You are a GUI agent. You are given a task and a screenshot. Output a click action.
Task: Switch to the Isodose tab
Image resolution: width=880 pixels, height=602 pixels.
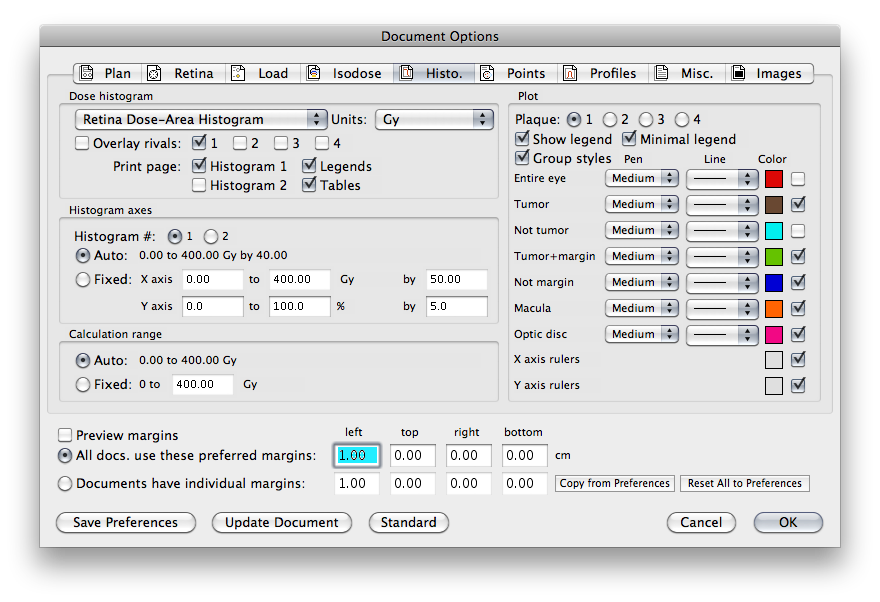coord(346,73)
